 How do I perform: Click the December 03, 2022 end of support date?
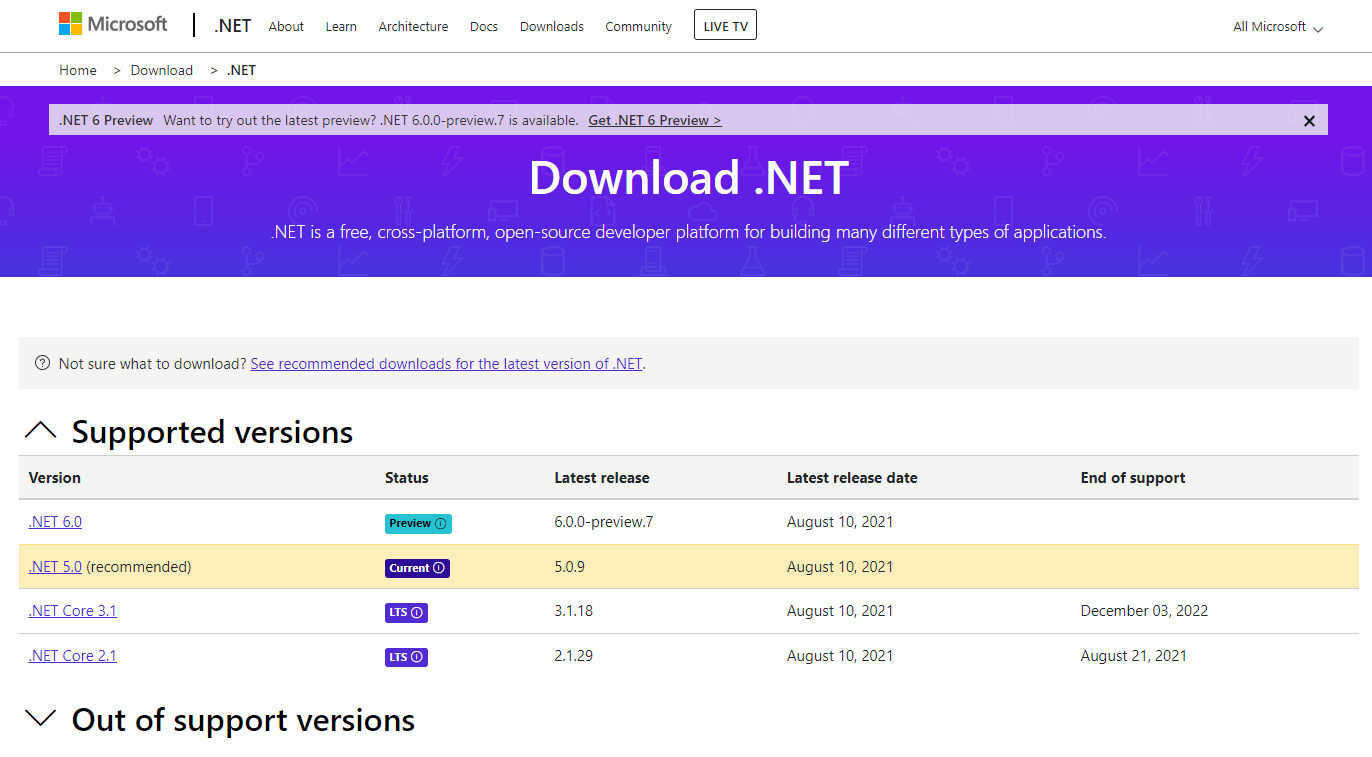(x=1144, y=611)
